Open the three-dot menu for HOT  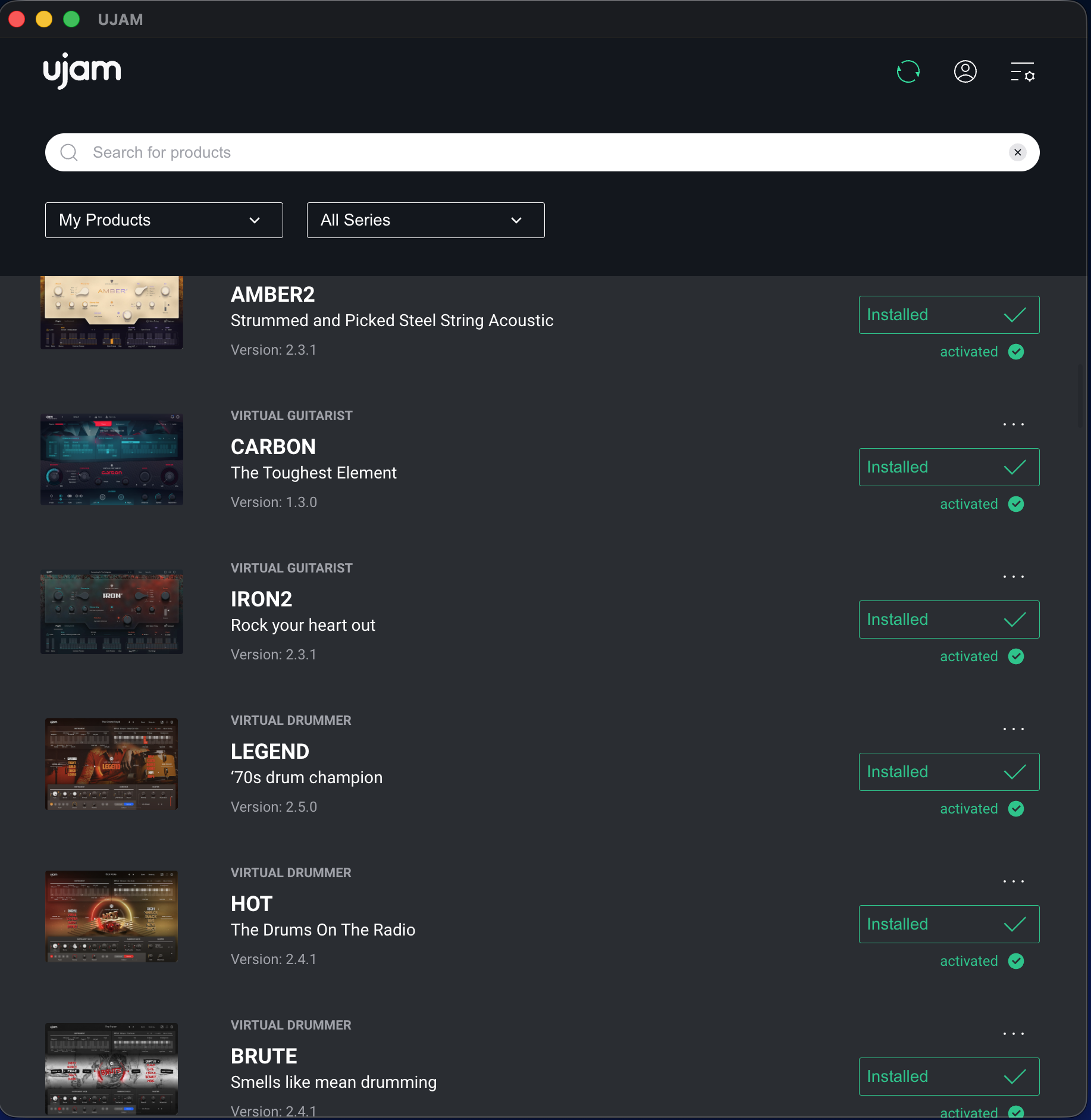pos(1014,881)
